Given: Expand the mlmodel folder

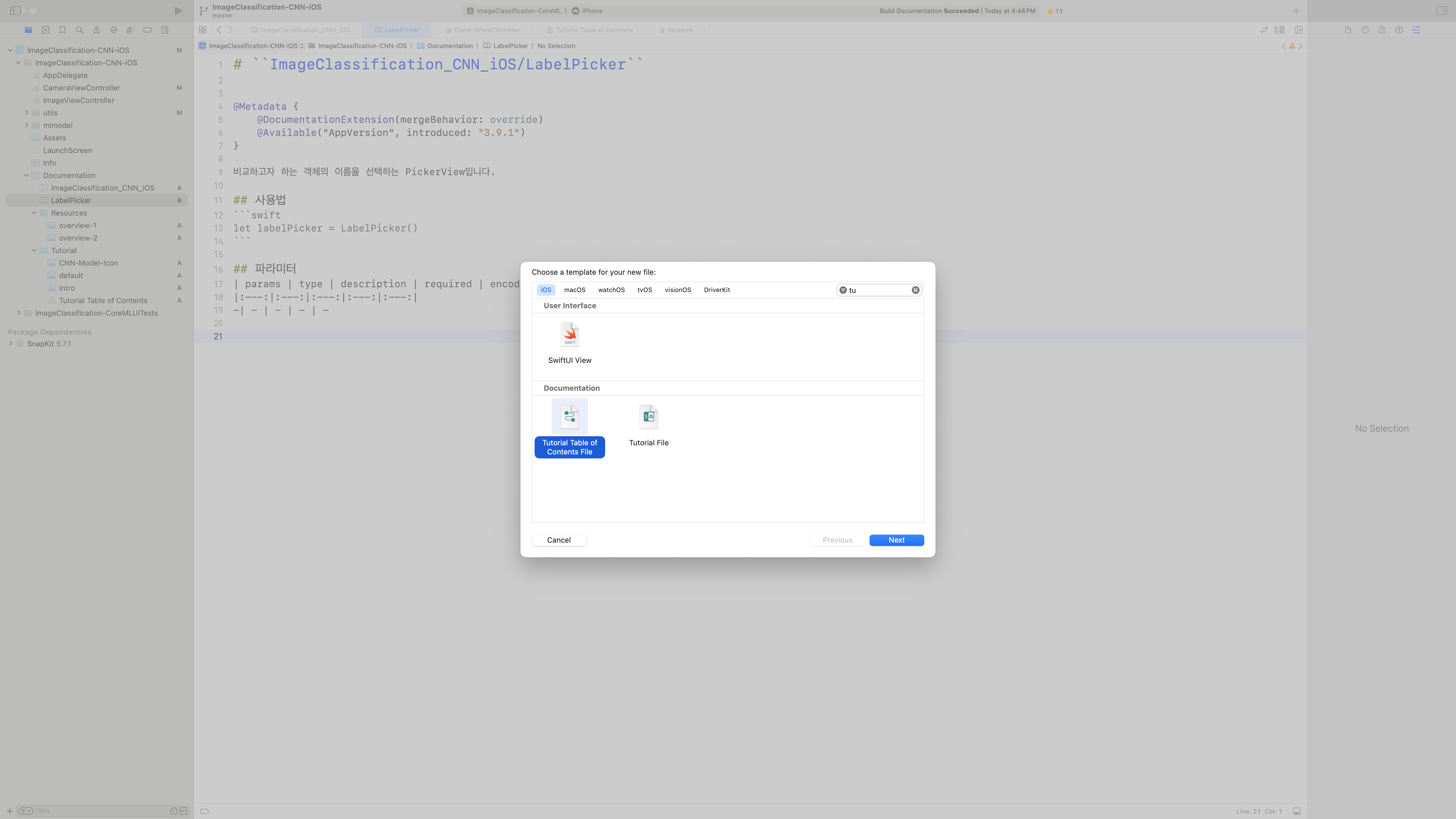Looking at the screenshot, I should click(x=26, y=125).
